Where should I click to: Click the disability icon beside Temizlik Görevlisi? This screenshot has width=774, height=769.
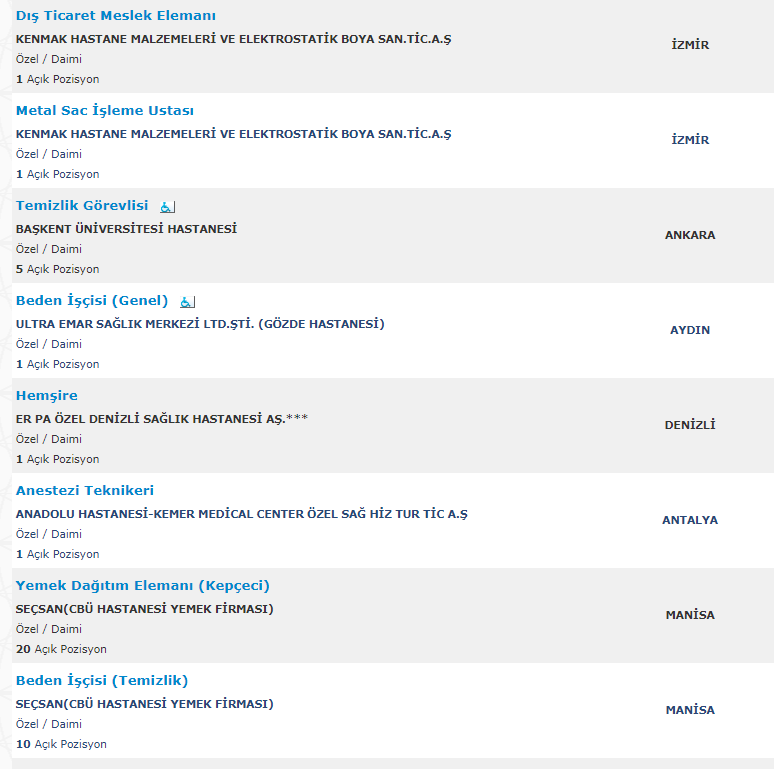167,207
